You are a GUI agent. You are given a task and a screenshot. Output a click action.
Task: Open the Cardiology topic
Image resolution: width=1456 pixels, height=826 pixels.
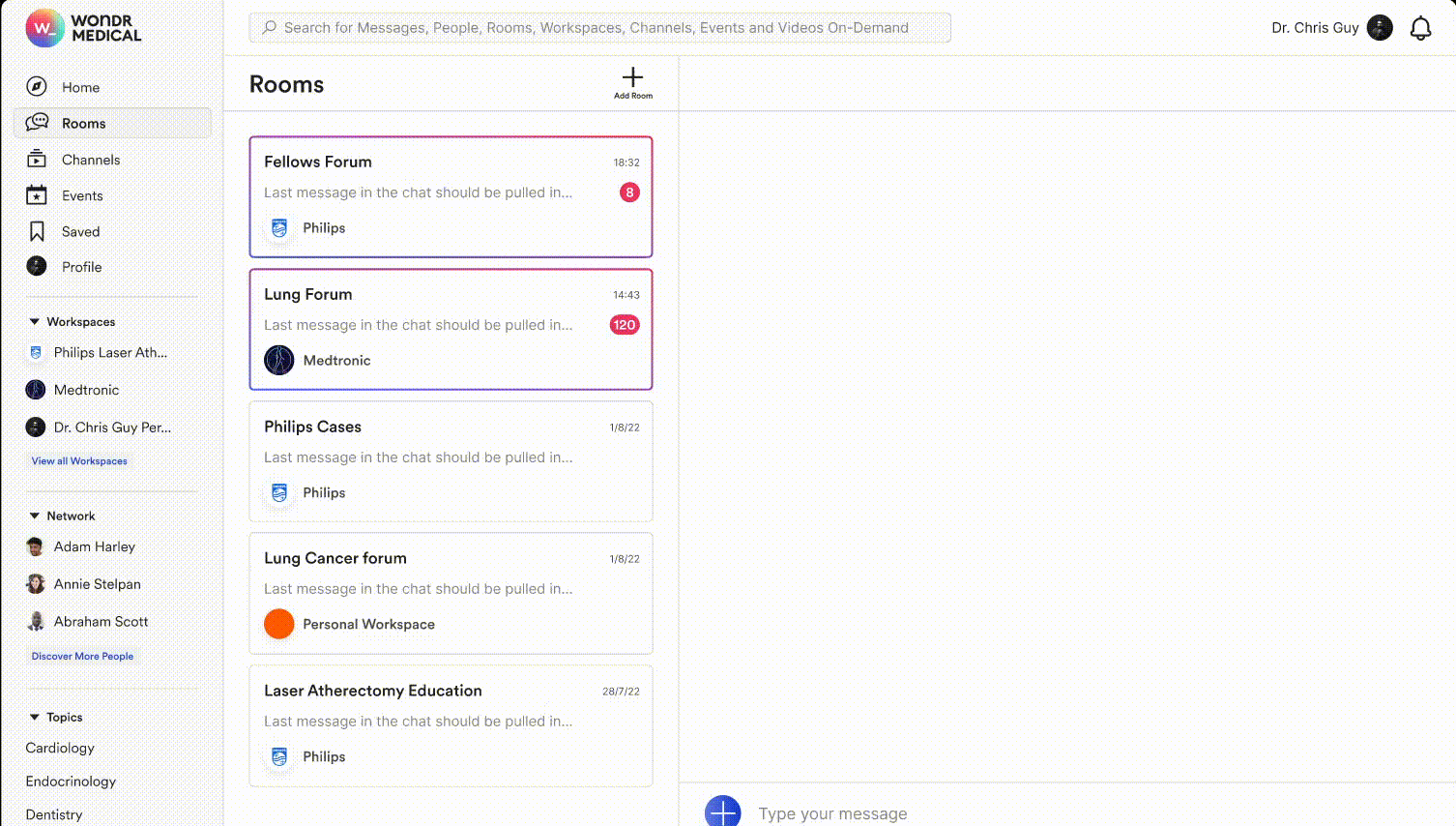(60, 748)
